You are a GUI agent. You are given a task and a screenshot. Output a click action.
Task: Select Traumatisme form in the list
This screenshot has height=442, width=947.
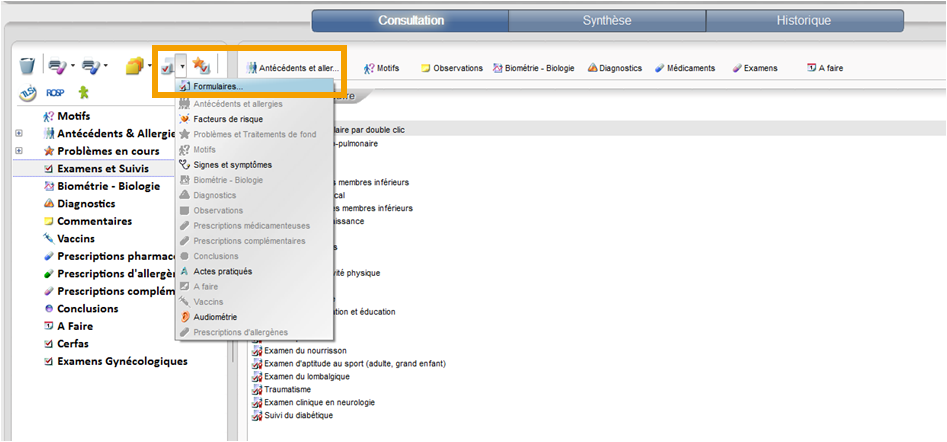[281, 389]
